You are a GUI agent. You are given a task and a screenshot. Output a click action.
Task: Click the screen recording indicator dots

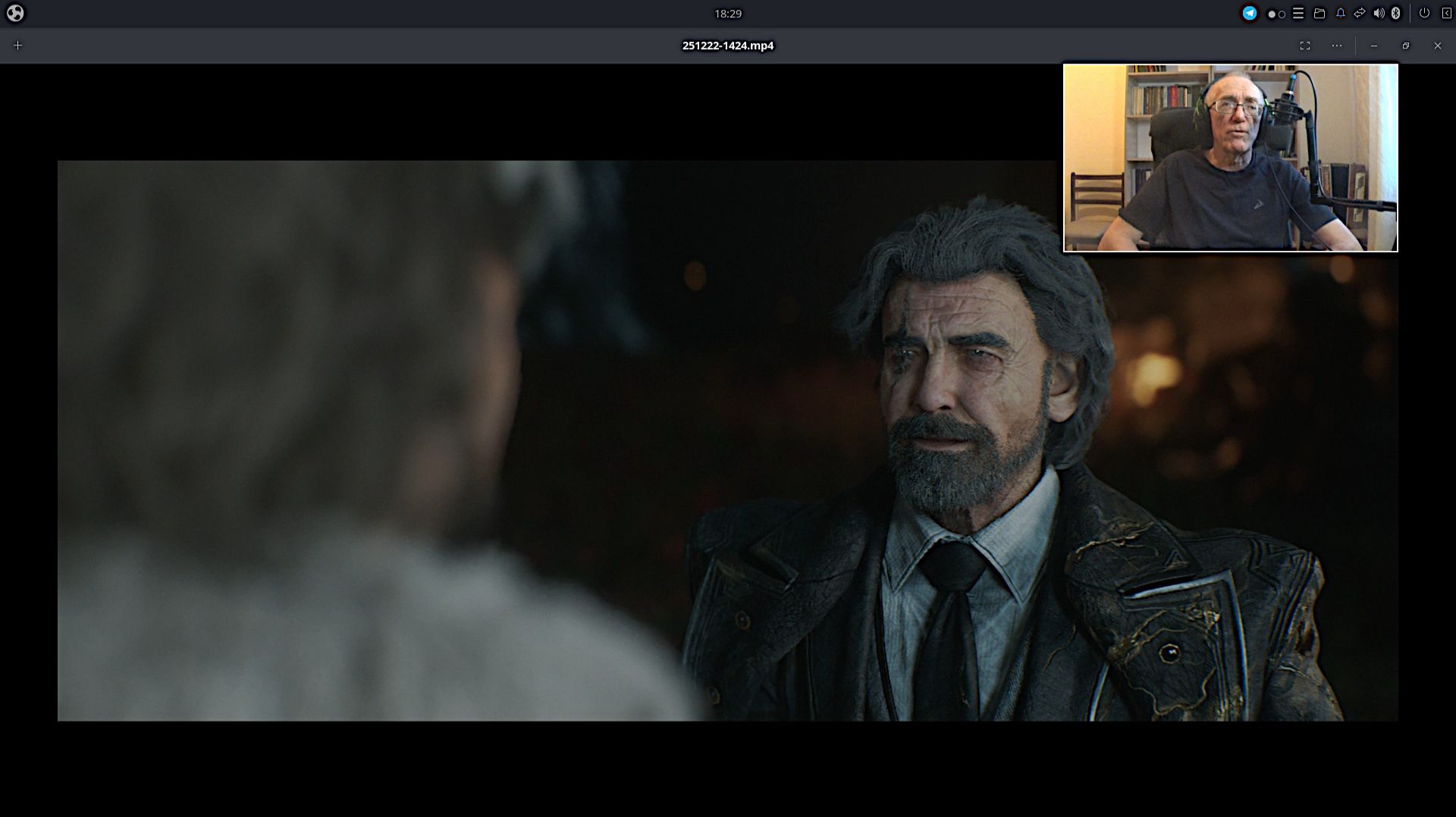coord(1276,13)
